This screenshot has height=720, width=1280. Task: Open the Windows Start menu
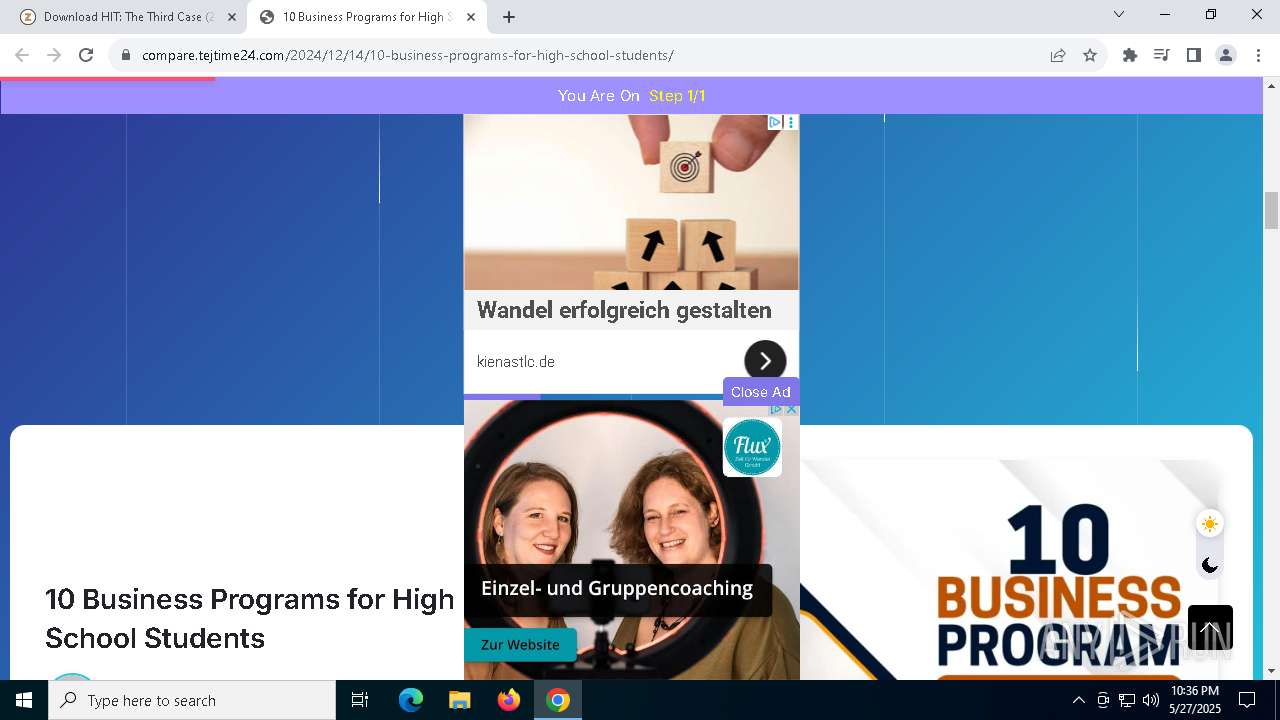click(24, 700)
